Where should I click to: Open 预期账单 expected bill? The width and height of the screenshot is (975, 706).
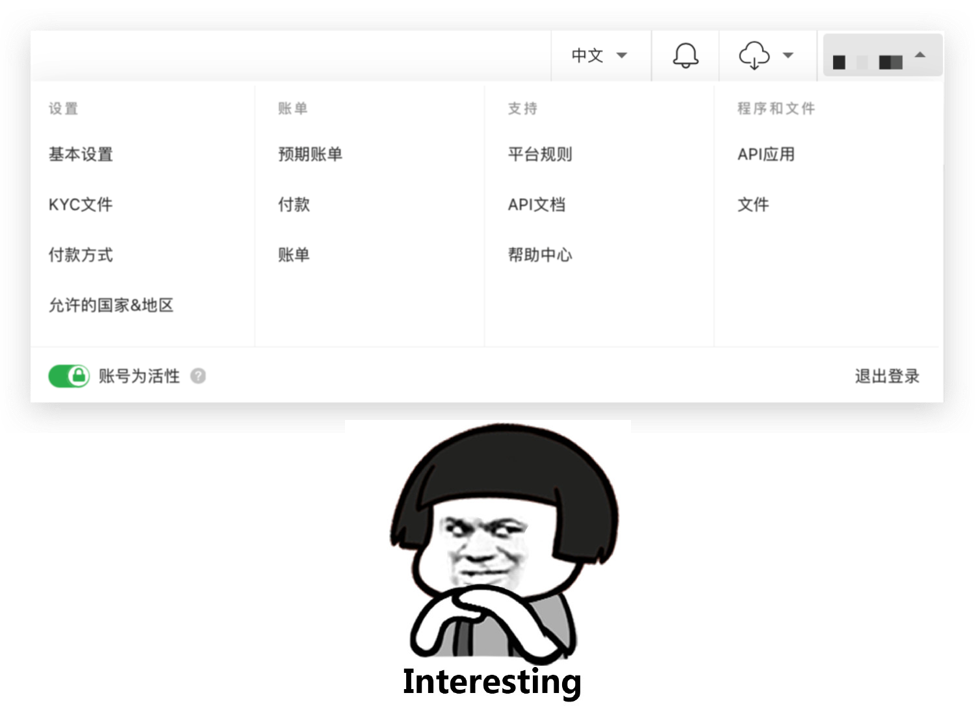310,154
